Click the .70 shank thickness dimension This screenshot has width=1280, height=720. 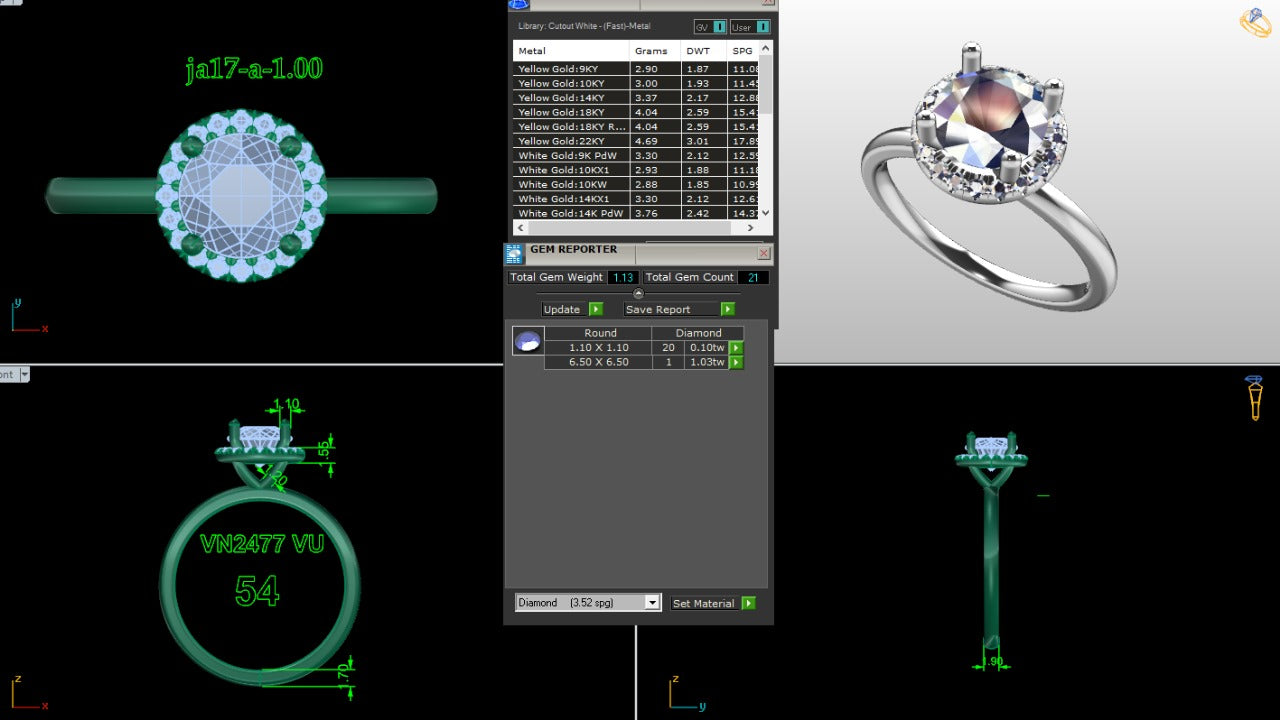[x=345, y=674]
